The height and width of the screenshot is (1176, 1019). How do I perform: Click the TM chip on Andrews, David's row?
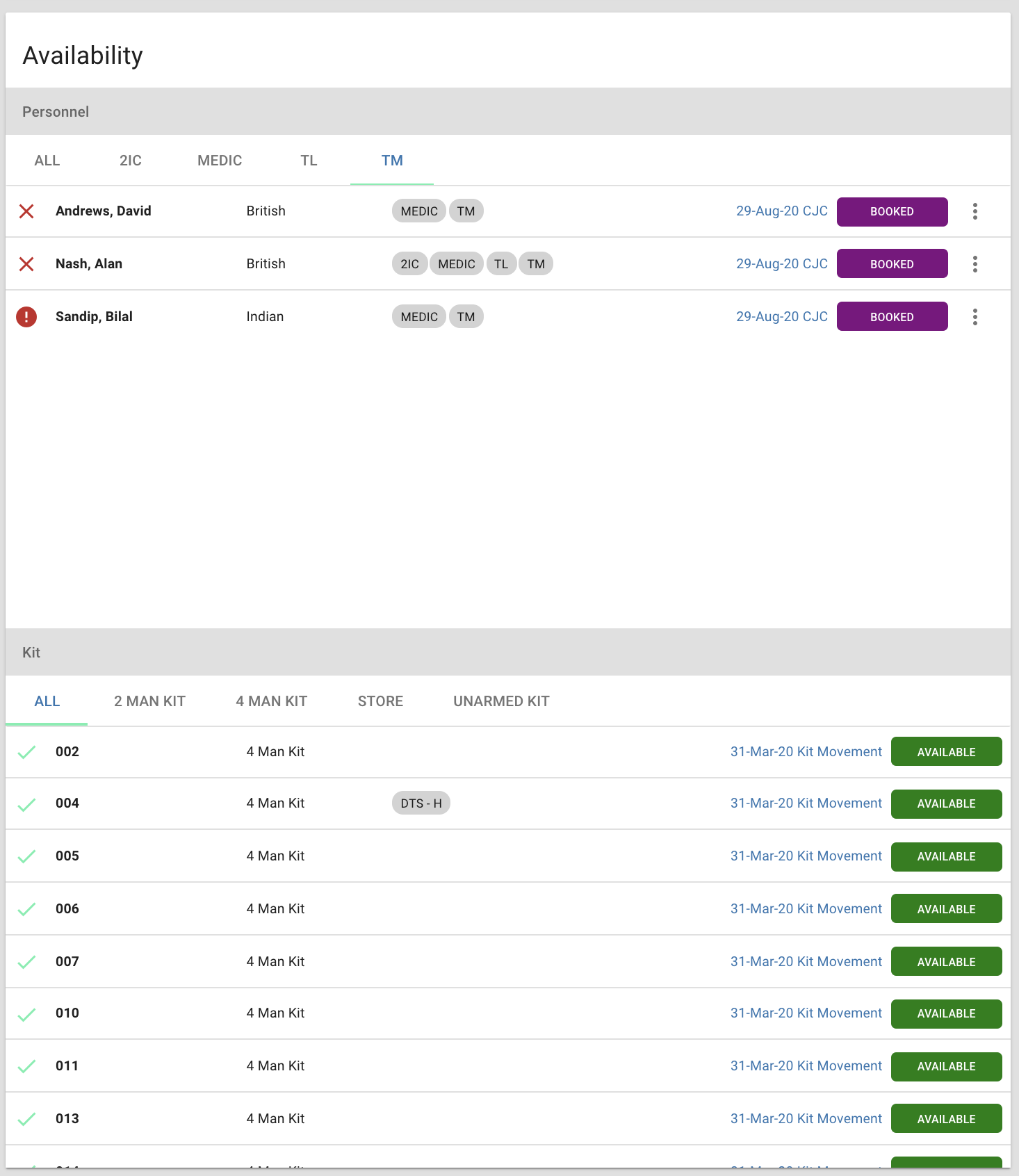466,211
